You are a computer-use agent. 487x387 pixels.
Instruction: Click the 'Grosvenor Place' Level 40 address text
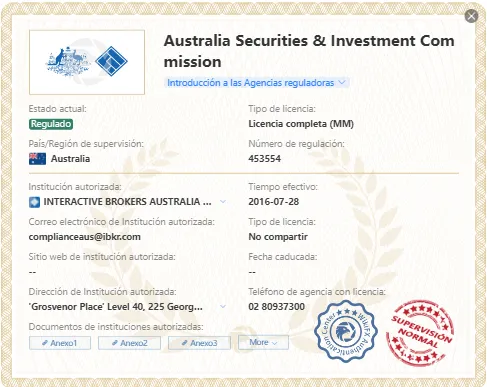[116, 306]
